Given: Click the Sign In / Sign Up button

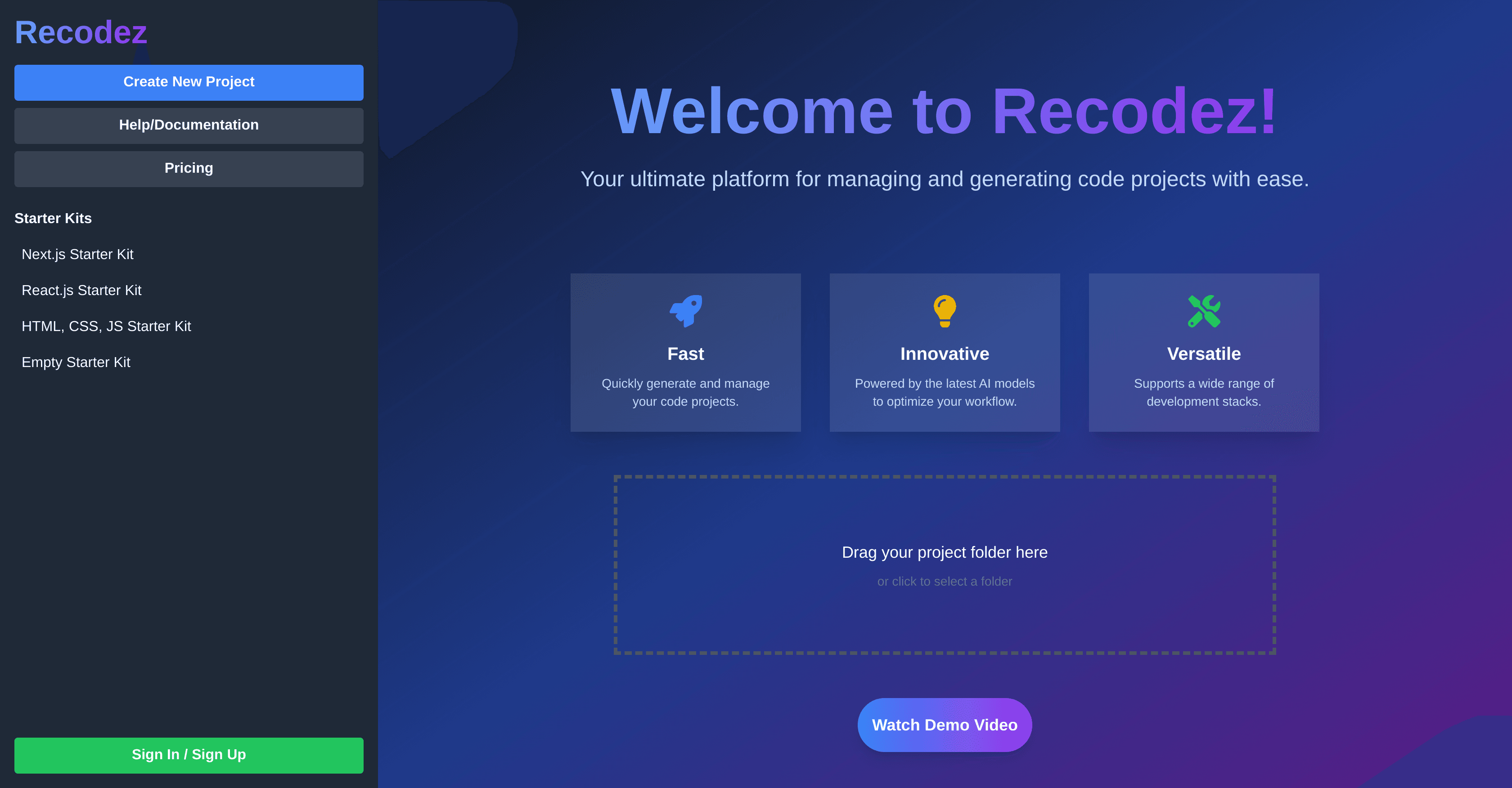Looking at the screenshot, I should 189,755.
